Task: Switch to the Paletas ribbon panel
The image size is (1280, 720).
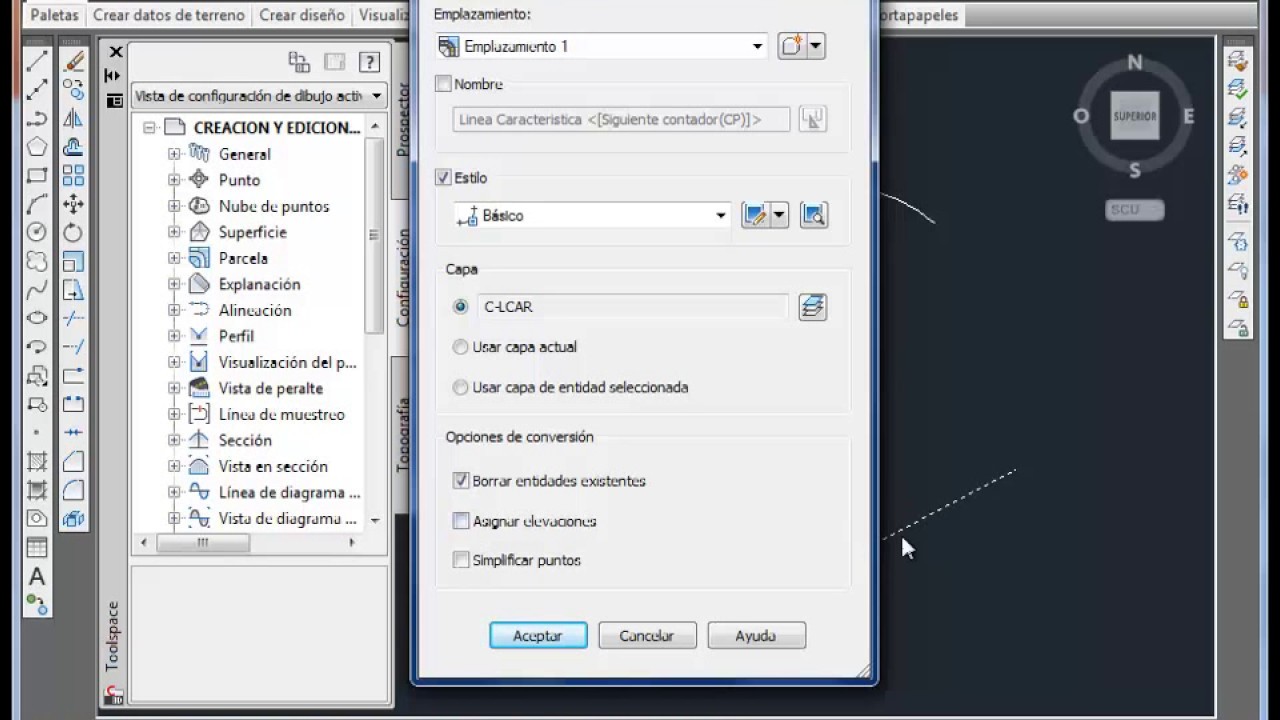Action: tap(54, 15)
